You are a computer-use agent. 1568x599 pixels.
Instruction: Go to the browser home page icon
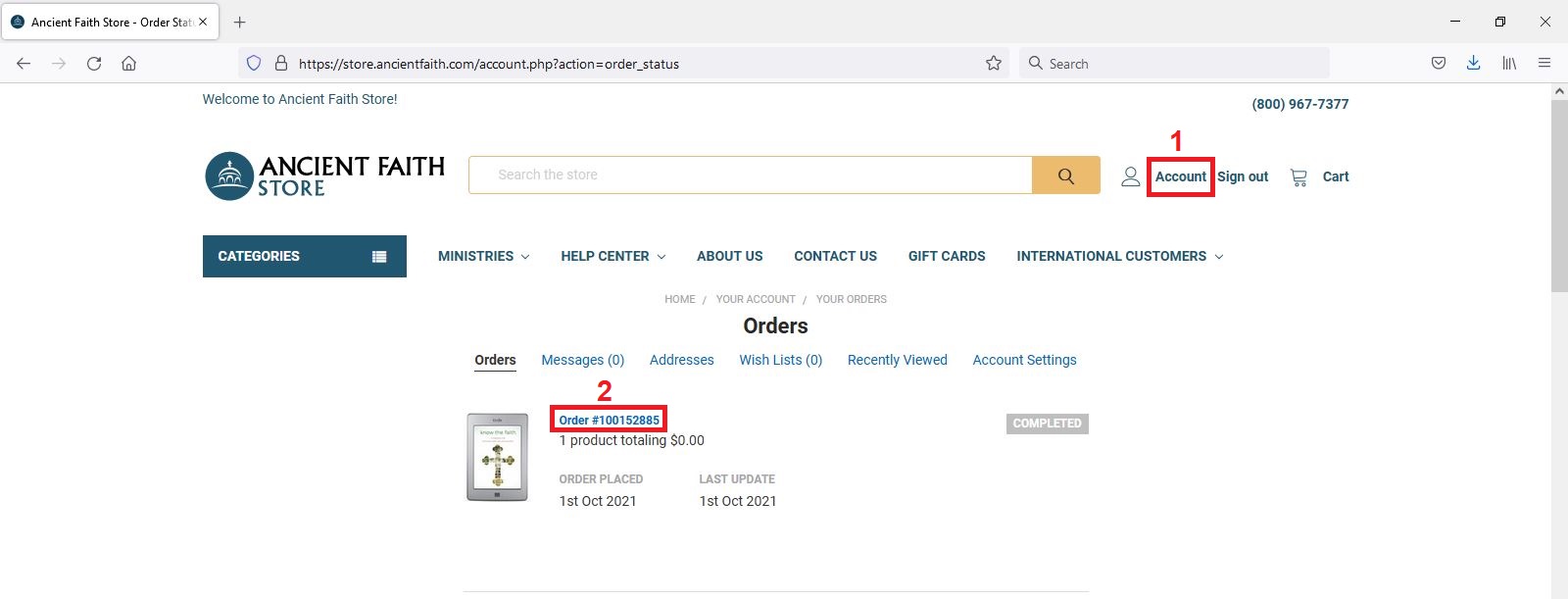point(128,64)
